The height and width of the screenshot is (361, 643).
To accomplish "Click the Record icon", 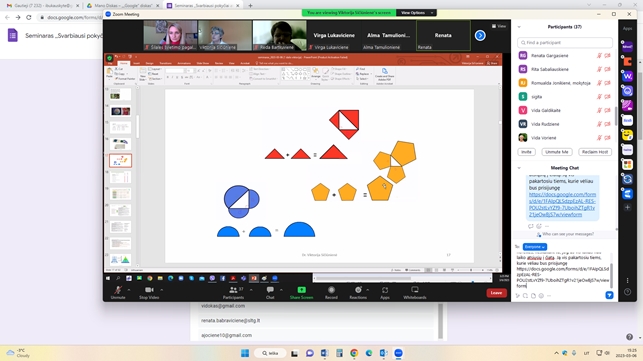I will pyautogui.click(x=331, y=290).
